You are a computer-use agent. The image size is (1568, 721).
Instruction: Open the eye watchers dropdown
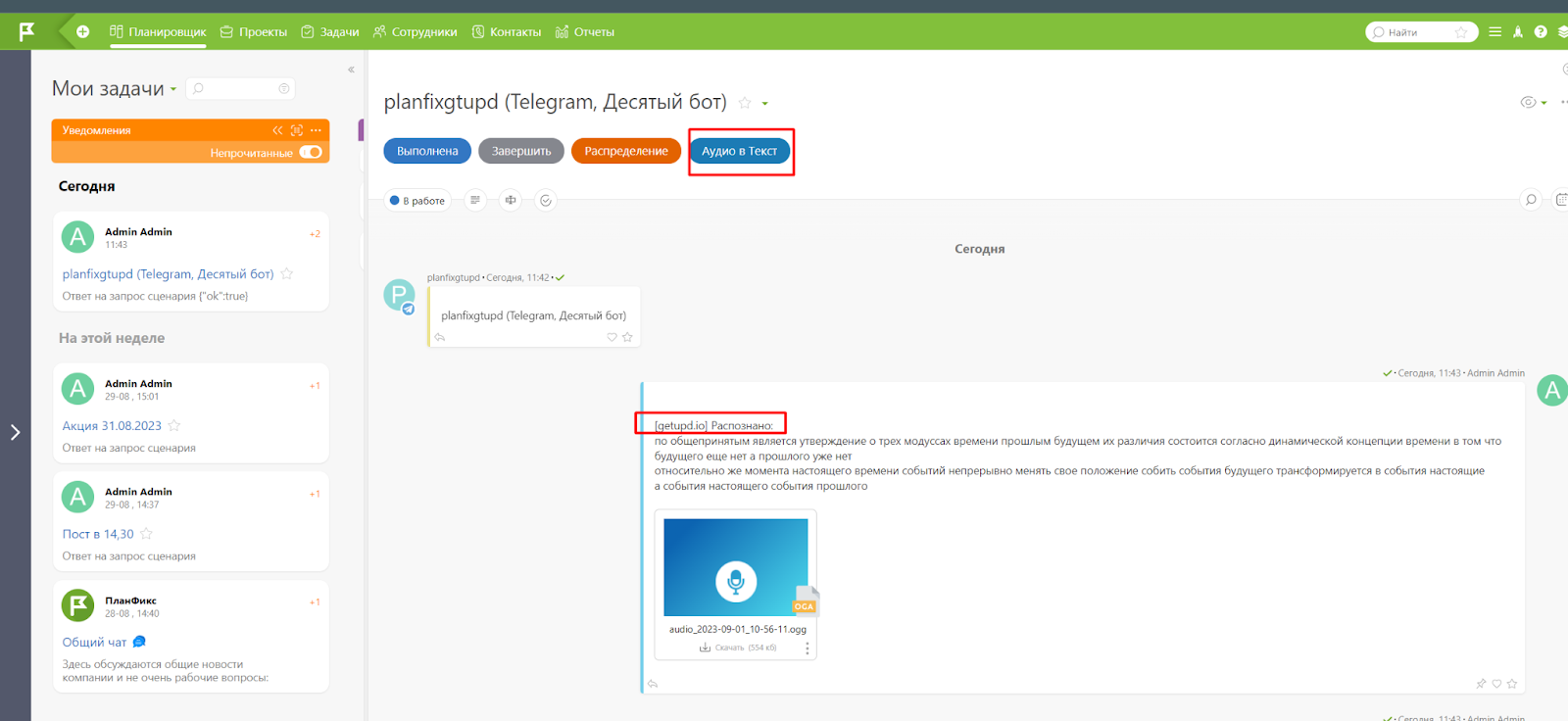coord(1533,102)
